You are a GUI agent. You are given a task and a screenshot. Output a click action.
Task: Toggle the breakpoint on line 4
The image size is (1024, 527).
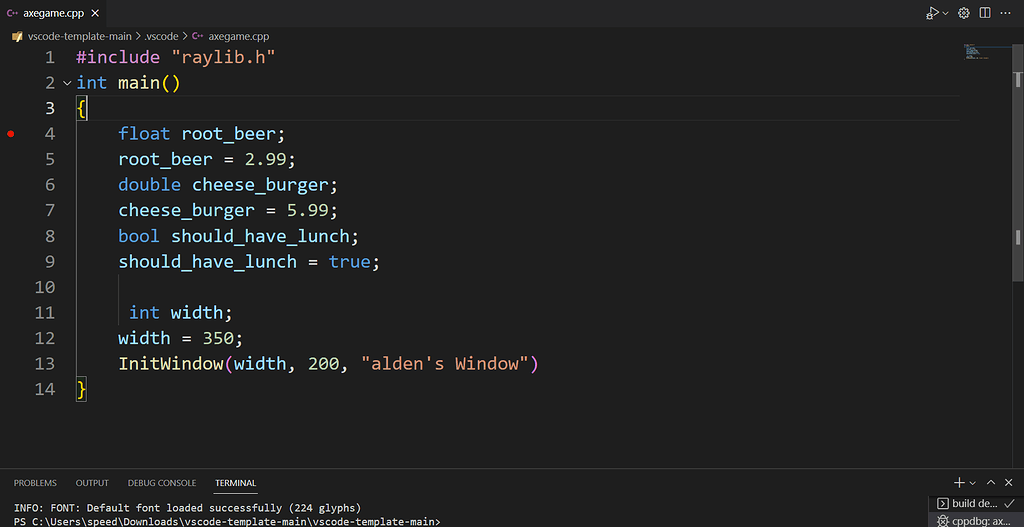11,134
